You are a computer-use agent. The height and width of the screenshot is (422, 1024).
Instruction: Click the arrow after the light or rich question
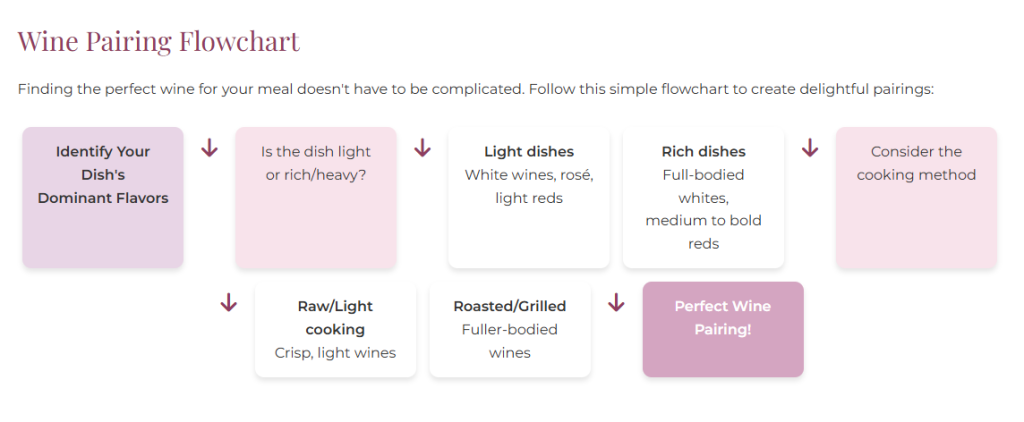tap(422, 149)
